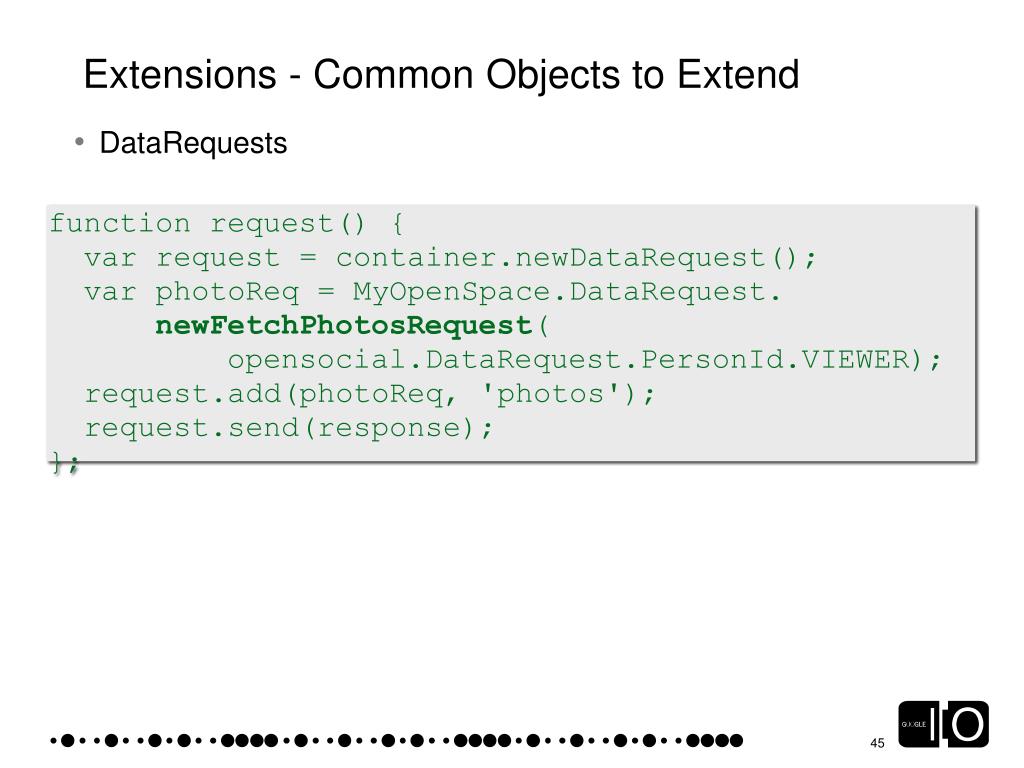
Task: Click the slide title 'Extensions - Common Objects to Extend'
Action: pos(441,75)
